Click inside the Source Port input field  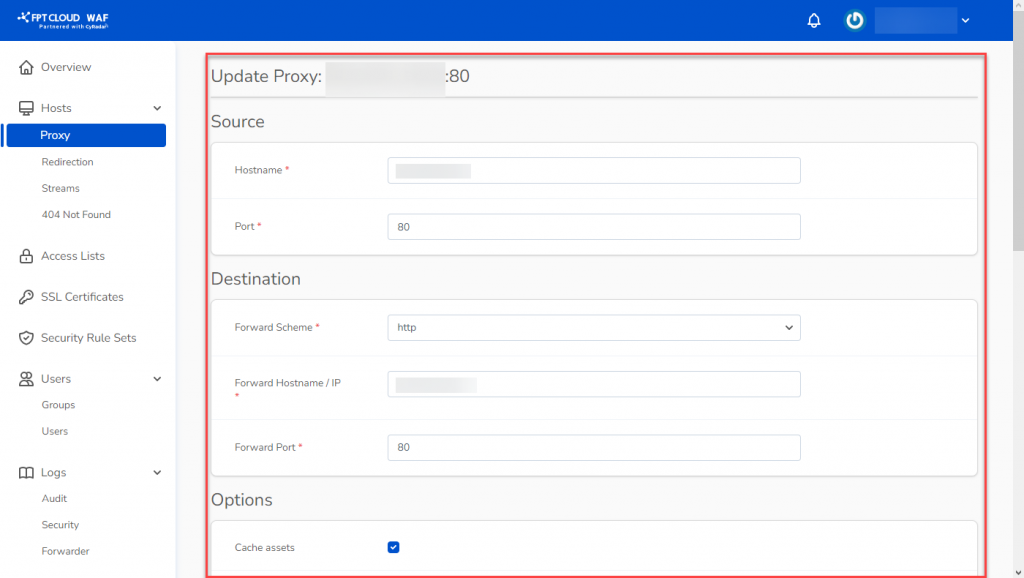[x=593, y=226]
